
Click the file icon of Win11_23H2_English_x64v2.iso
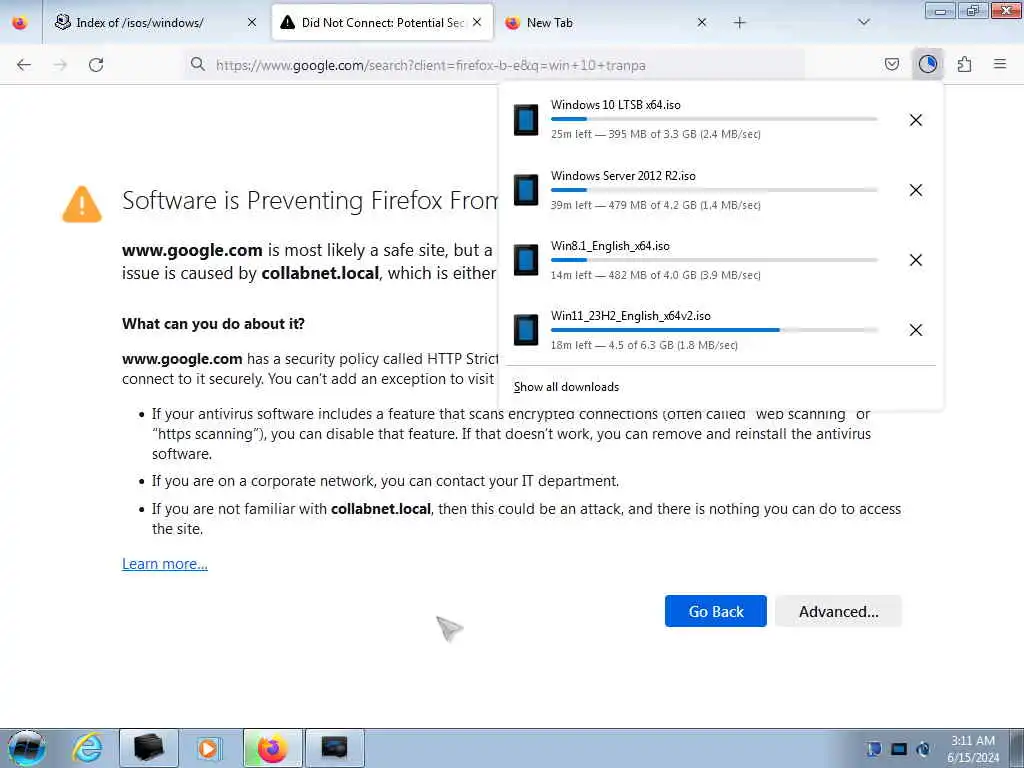click(526, 330)
